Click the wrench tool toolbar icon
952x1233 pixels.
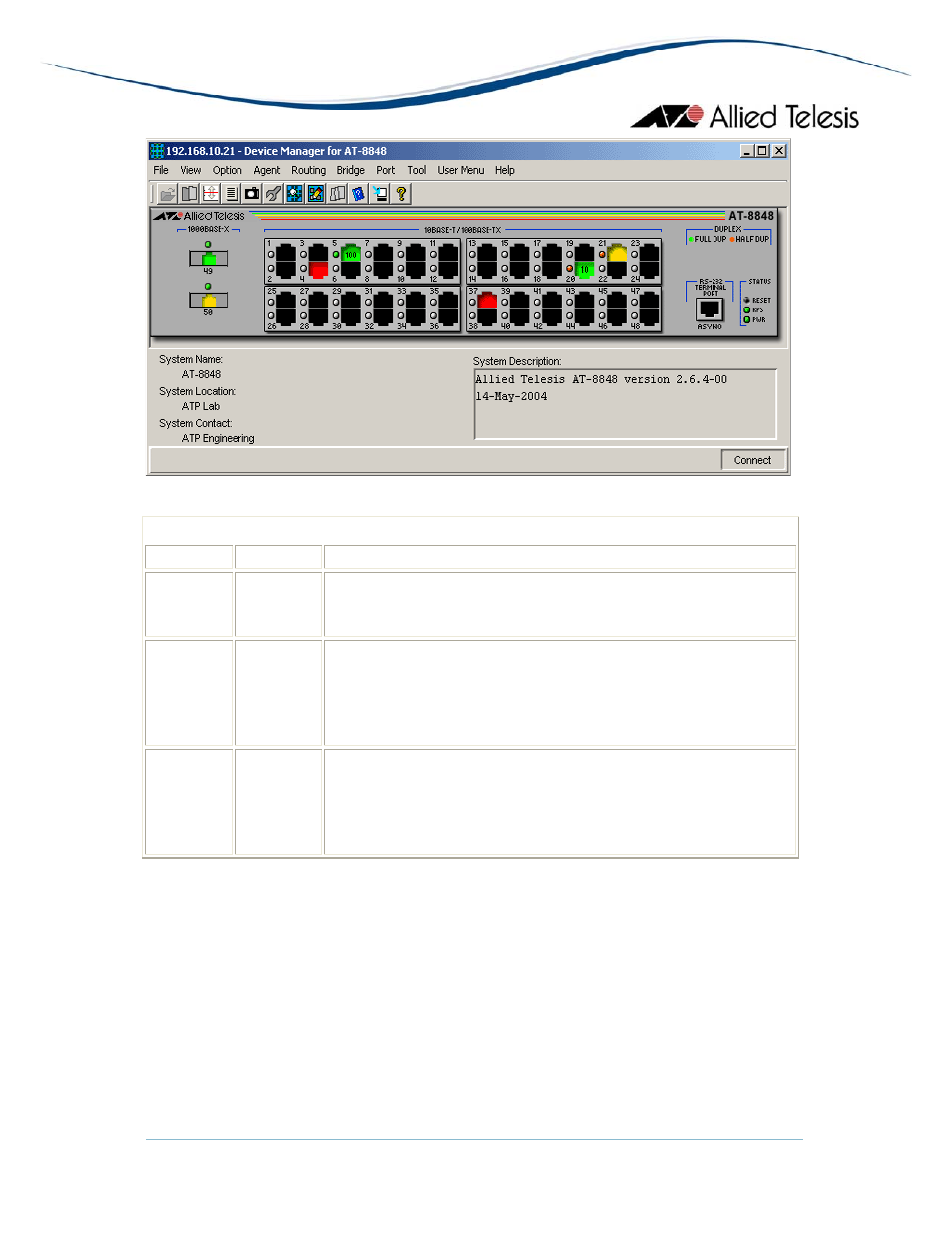pyautogui.click(x=273, y=194)
